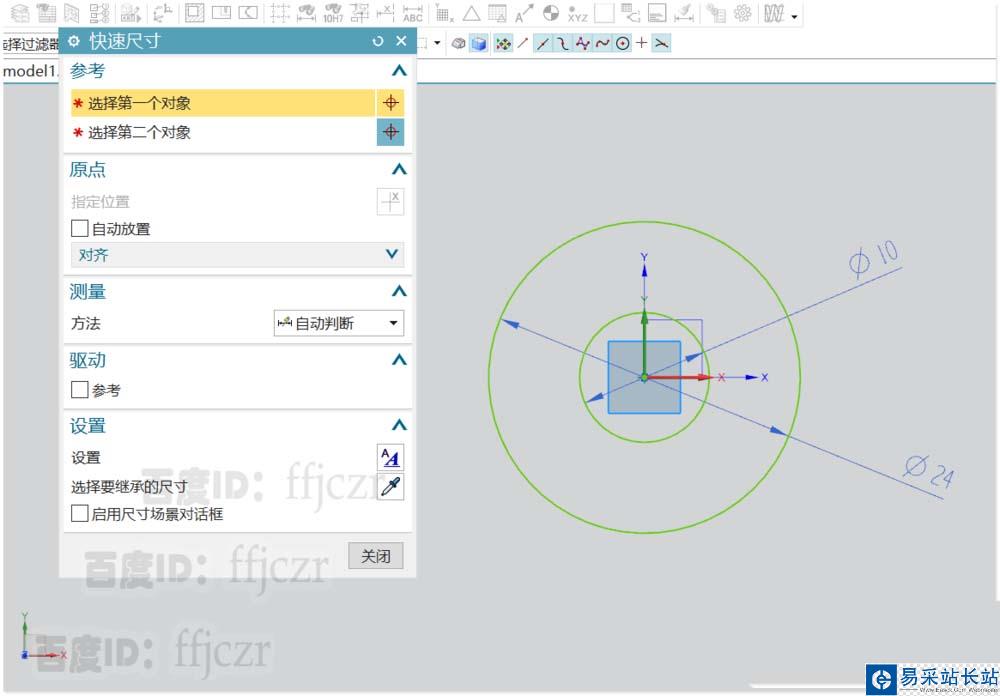This screenshot has width=1000, height=696.
Task: Click the empty square frame toolbar icon
Action: tap(604, 13)
